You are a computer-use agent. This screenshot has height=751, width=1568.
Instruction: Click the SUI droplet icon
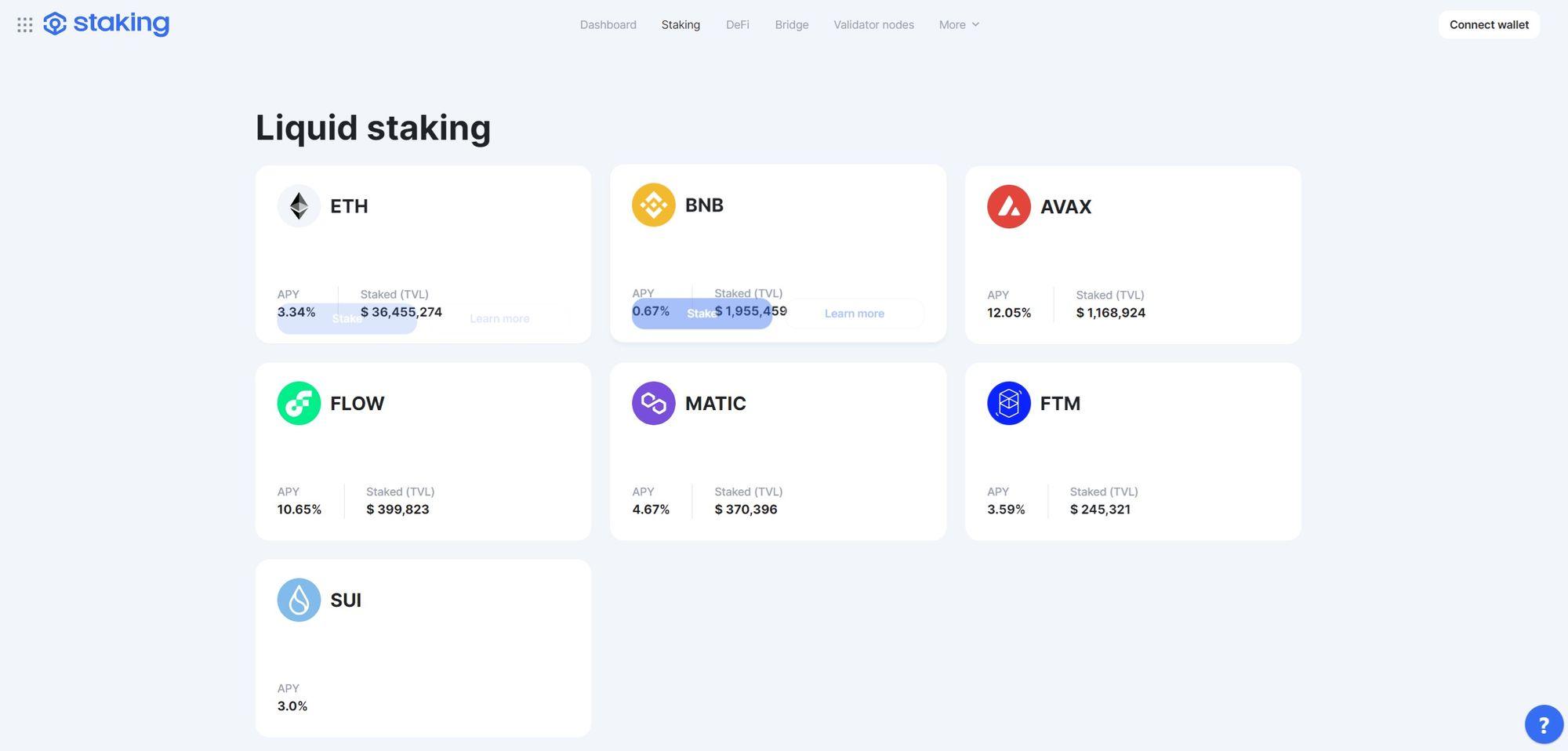[x=299, y=600]
